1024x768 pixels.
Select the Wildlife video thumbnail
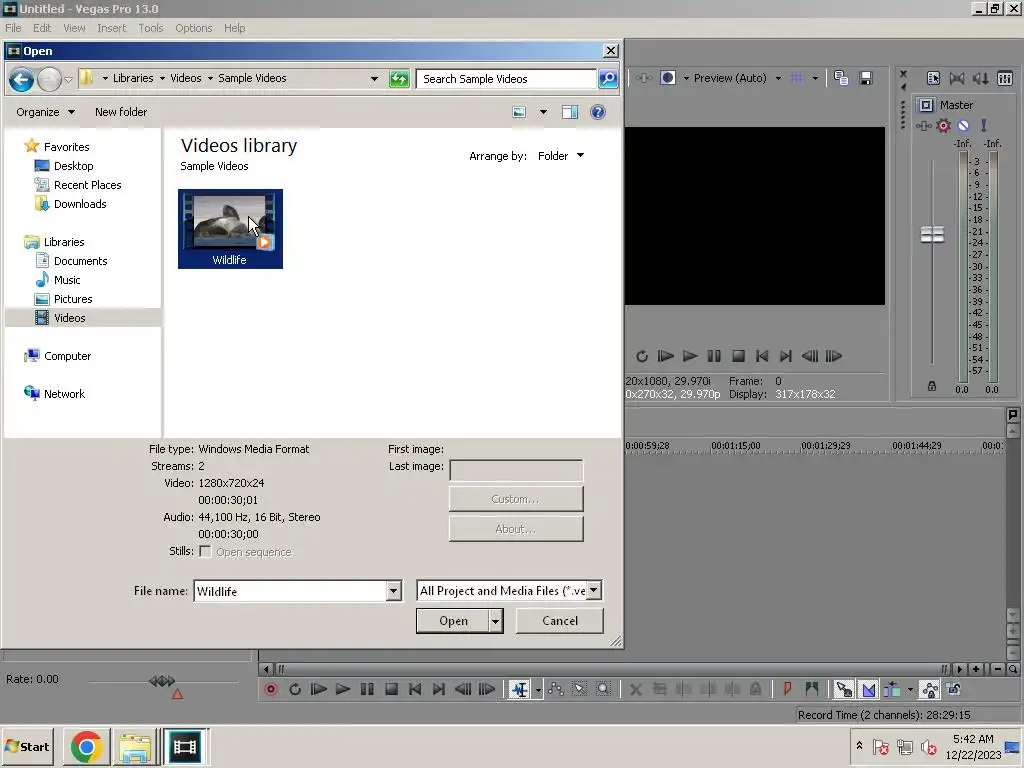(230, 229)
